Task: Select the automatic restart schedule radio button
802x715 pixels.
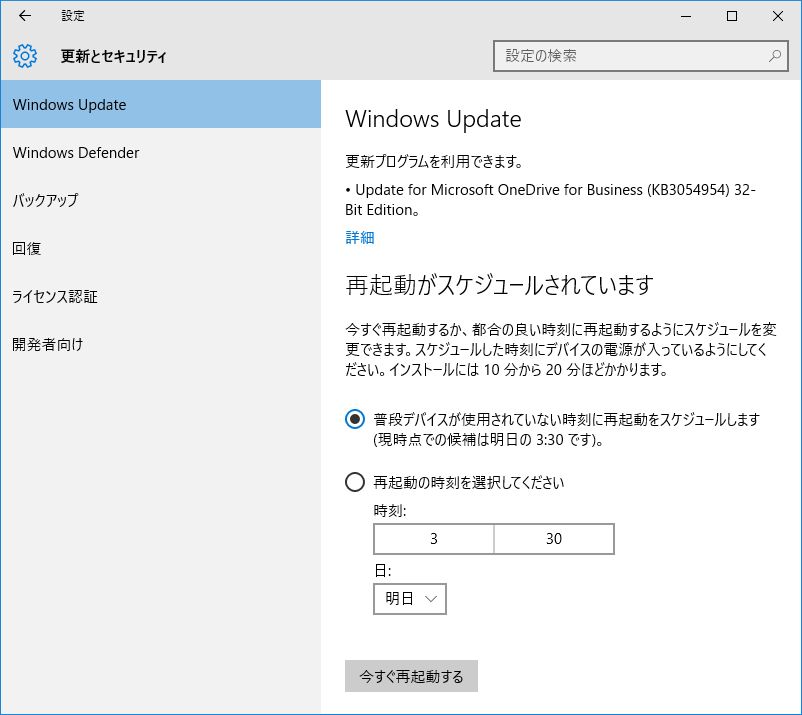Action: point(355,419)
